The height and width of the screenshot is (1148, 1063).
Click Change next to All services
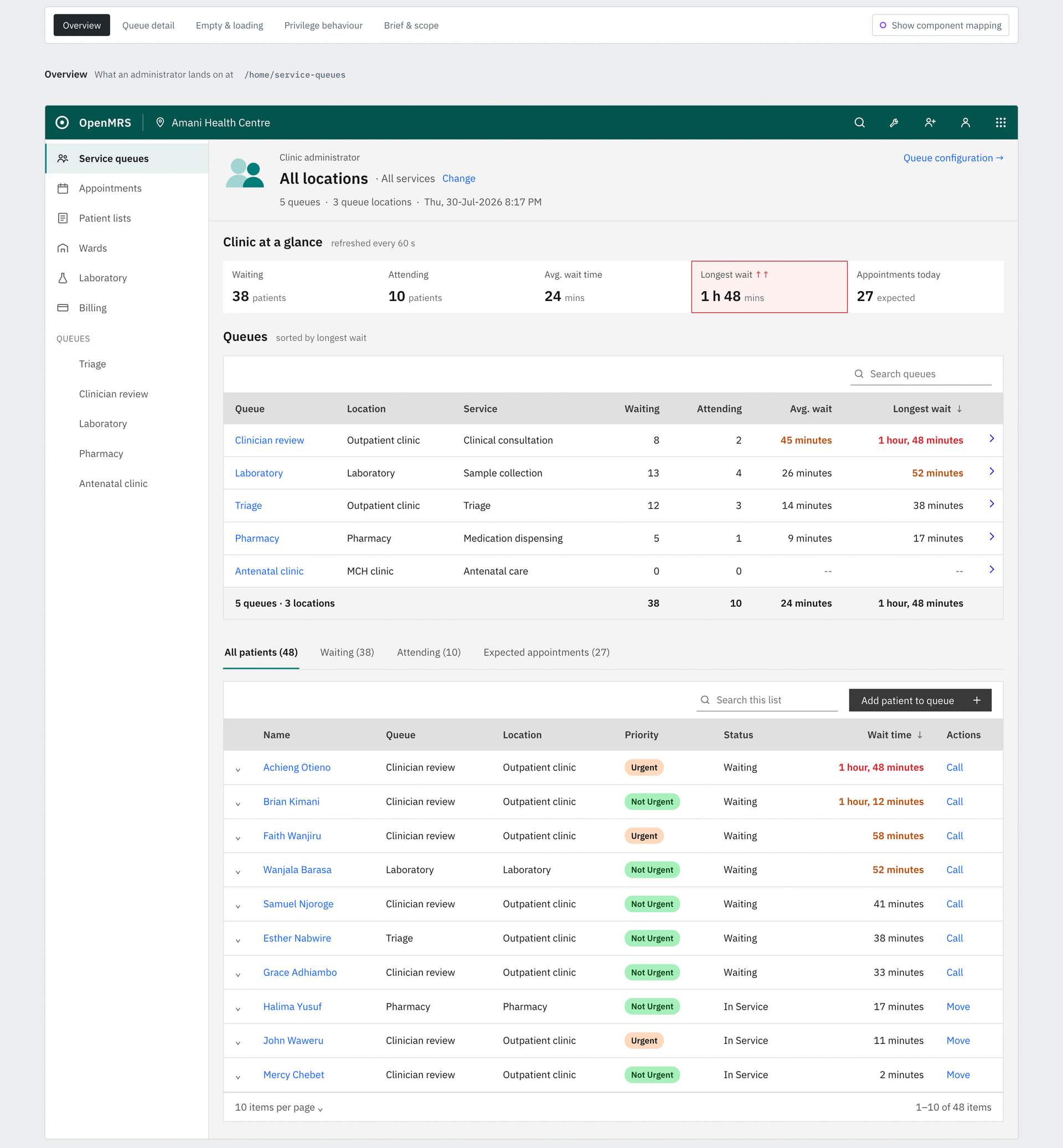[x=458, y=178]
